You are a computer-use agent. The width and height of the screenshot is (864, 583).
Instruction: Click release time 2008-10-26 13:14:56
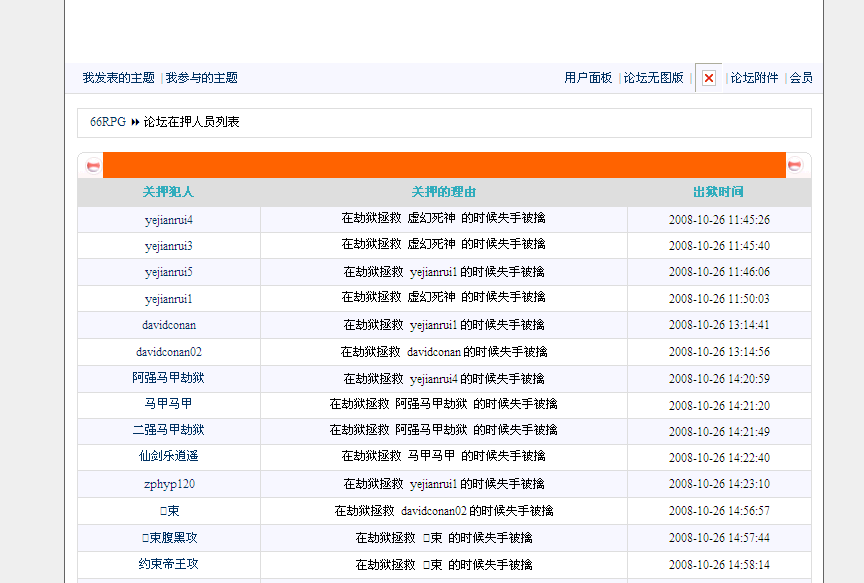coord(719,352)
